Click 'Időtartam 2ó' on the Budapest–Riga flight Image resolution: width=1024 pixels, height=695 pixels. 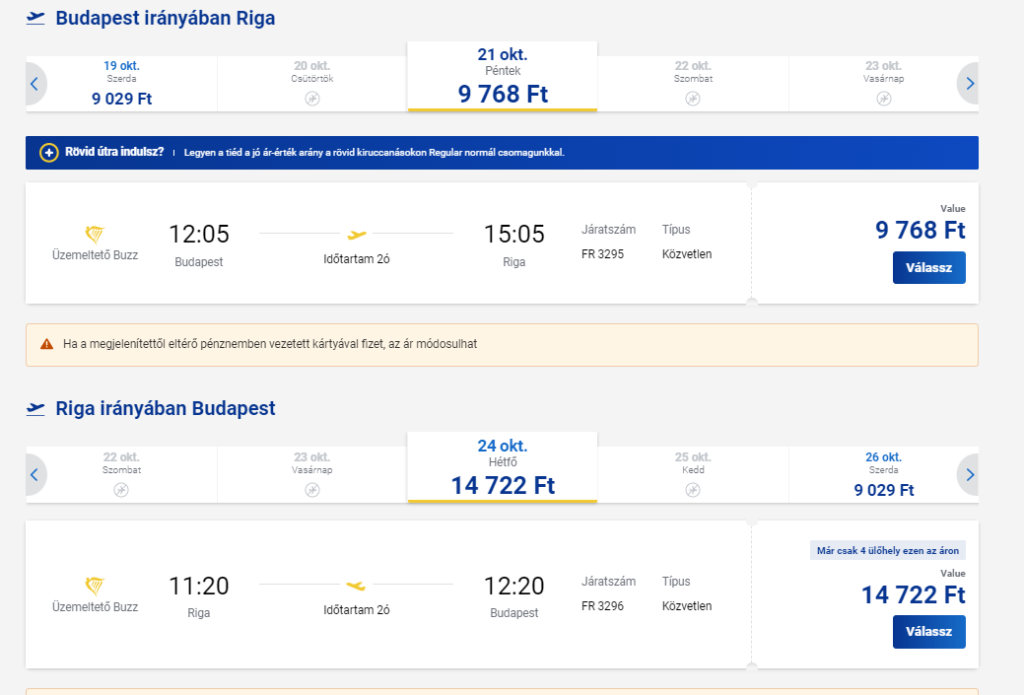tap(357, 259)
